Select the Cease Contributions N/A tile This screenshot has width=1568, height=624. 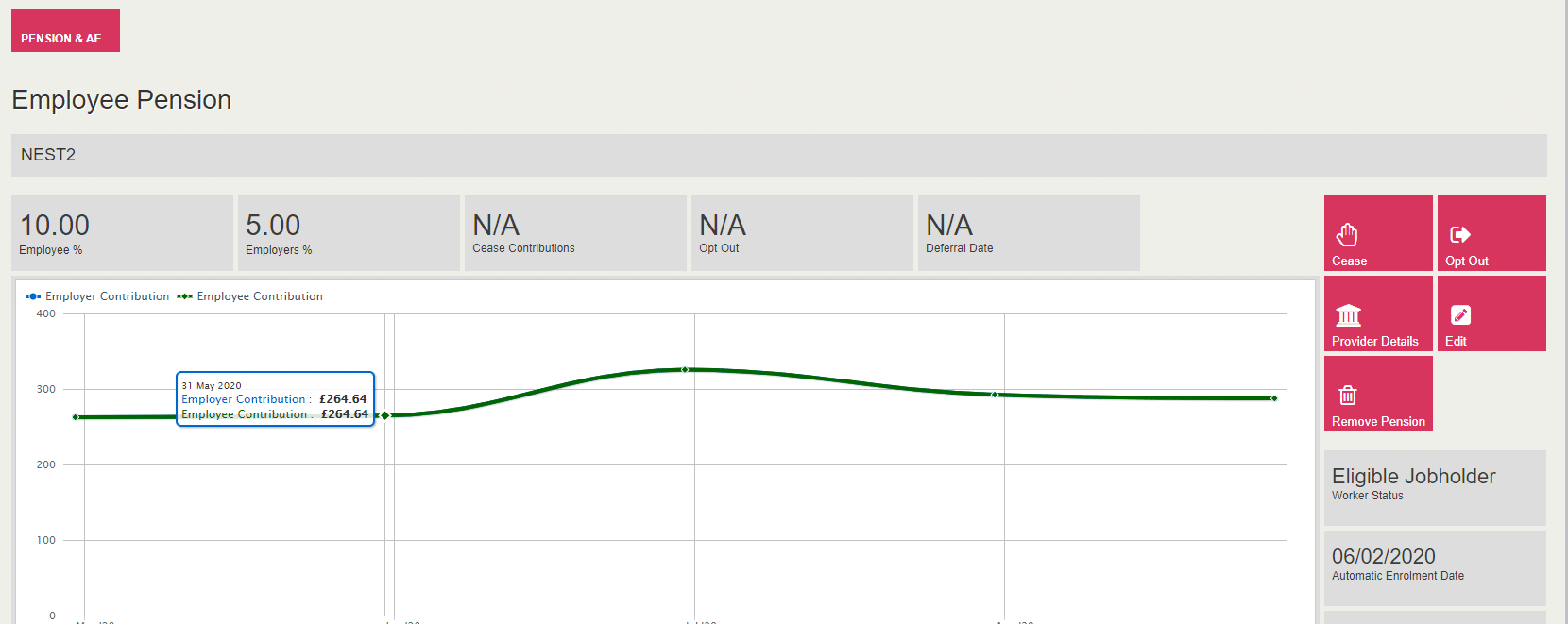[x=575, y=233]
